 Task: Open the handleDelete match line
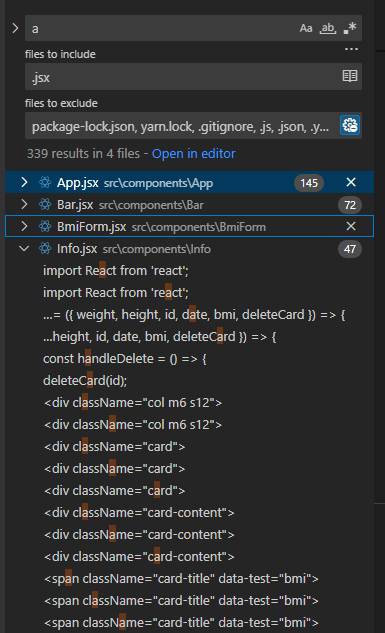coord(125,358)
